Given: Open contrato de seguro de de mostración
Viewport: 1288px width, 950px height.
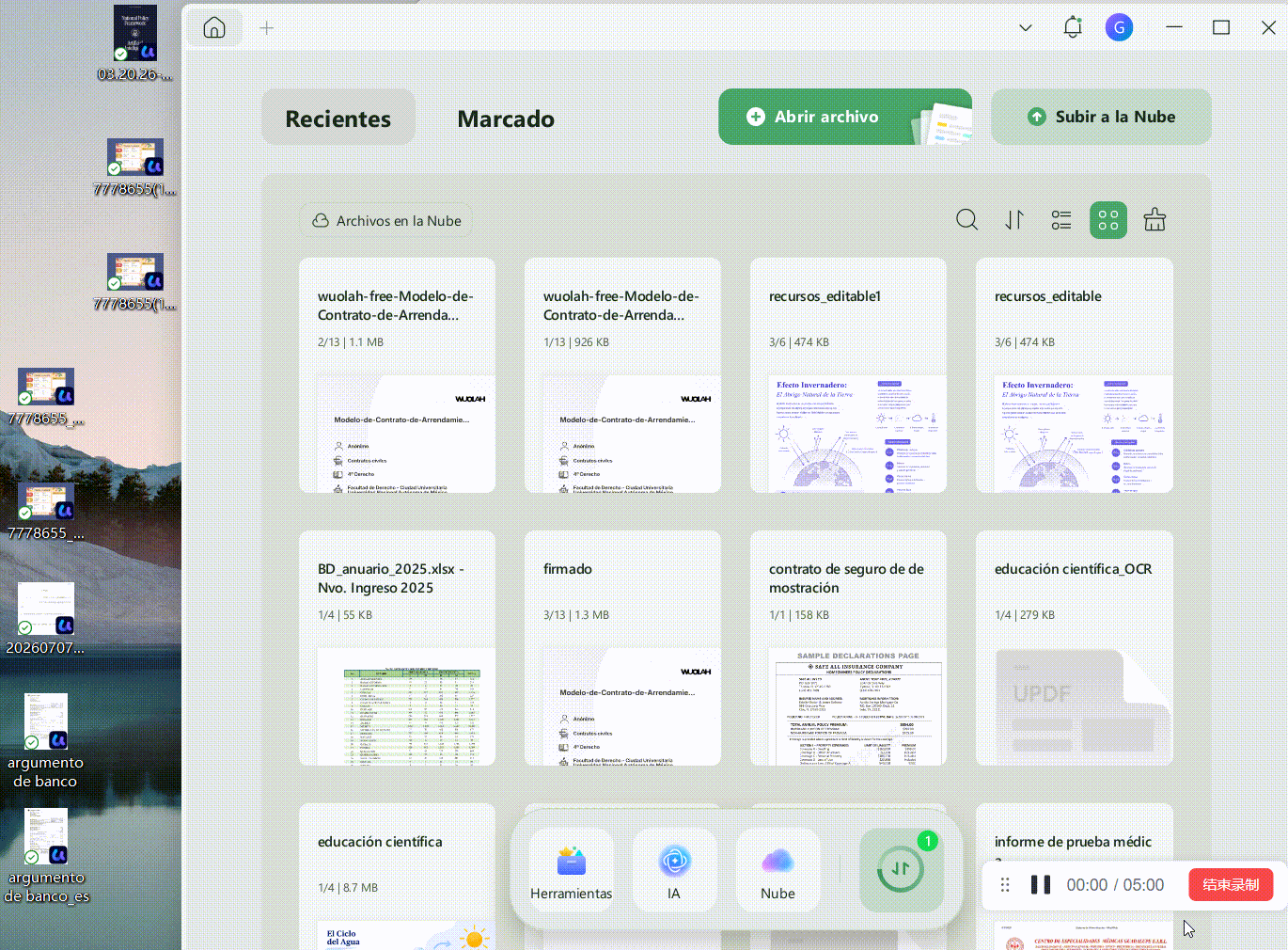Looking at the screenshot, I should (848, 648).
